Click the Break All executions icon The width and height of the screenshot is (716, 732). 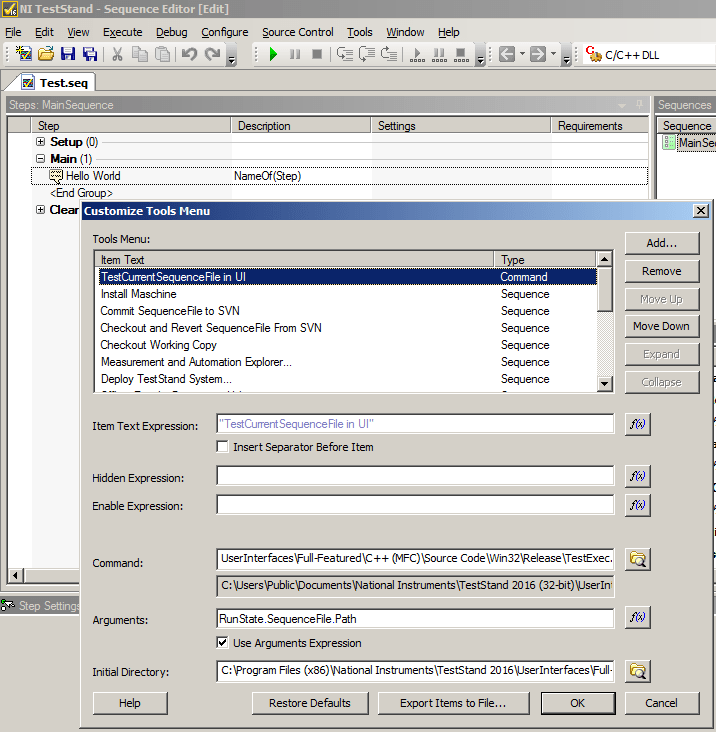(x=439, y=55)
